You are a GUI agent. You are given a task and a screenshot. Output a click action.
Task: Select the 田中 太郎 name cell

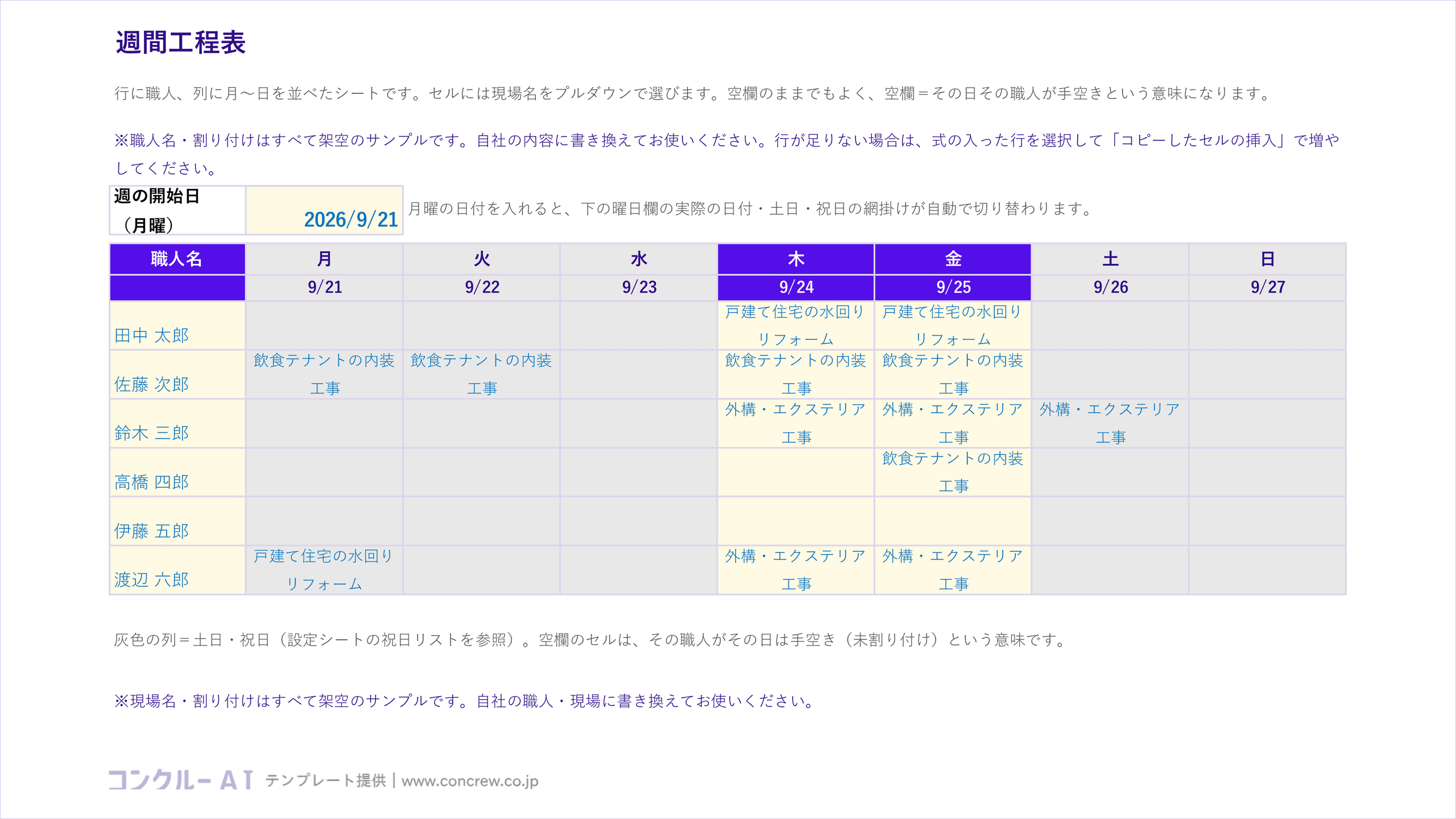coord(177,325)
